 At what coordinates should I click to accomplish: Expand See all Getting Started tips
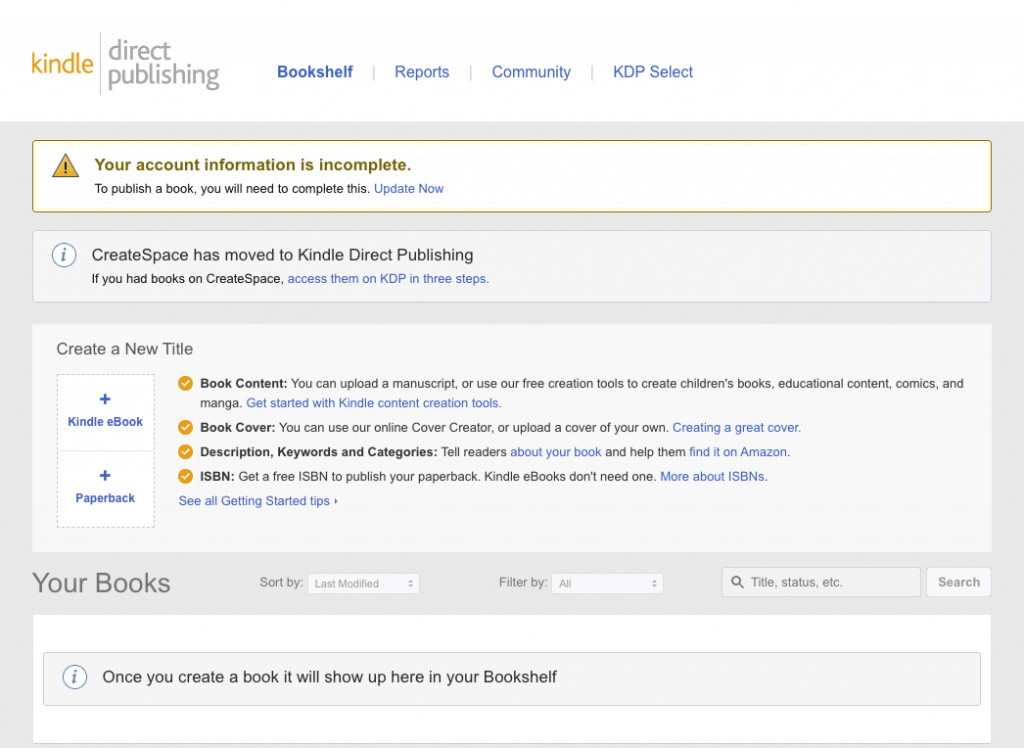(258, 500)
